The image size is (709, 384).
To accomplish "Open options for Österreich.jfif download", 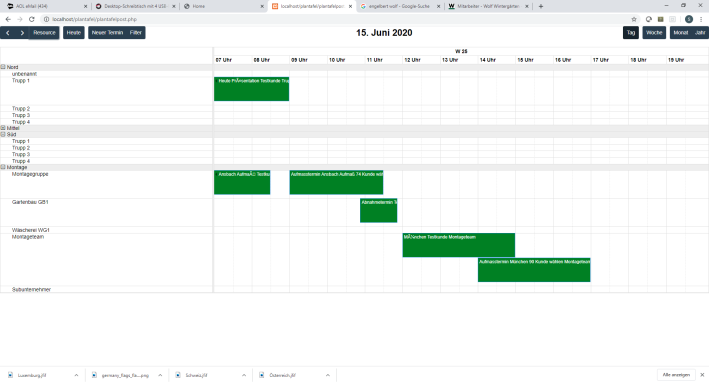I will click(328, 375).
